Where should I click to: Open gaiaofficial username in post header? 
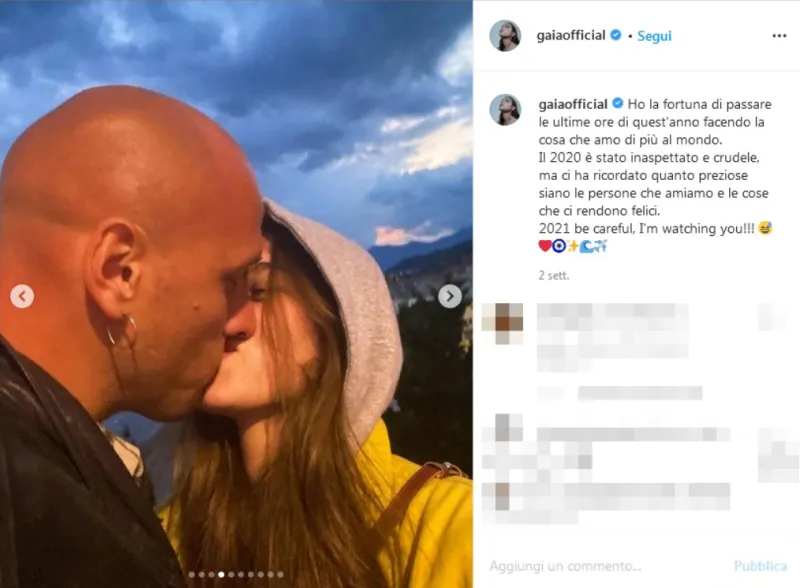(x=571, y=36)
